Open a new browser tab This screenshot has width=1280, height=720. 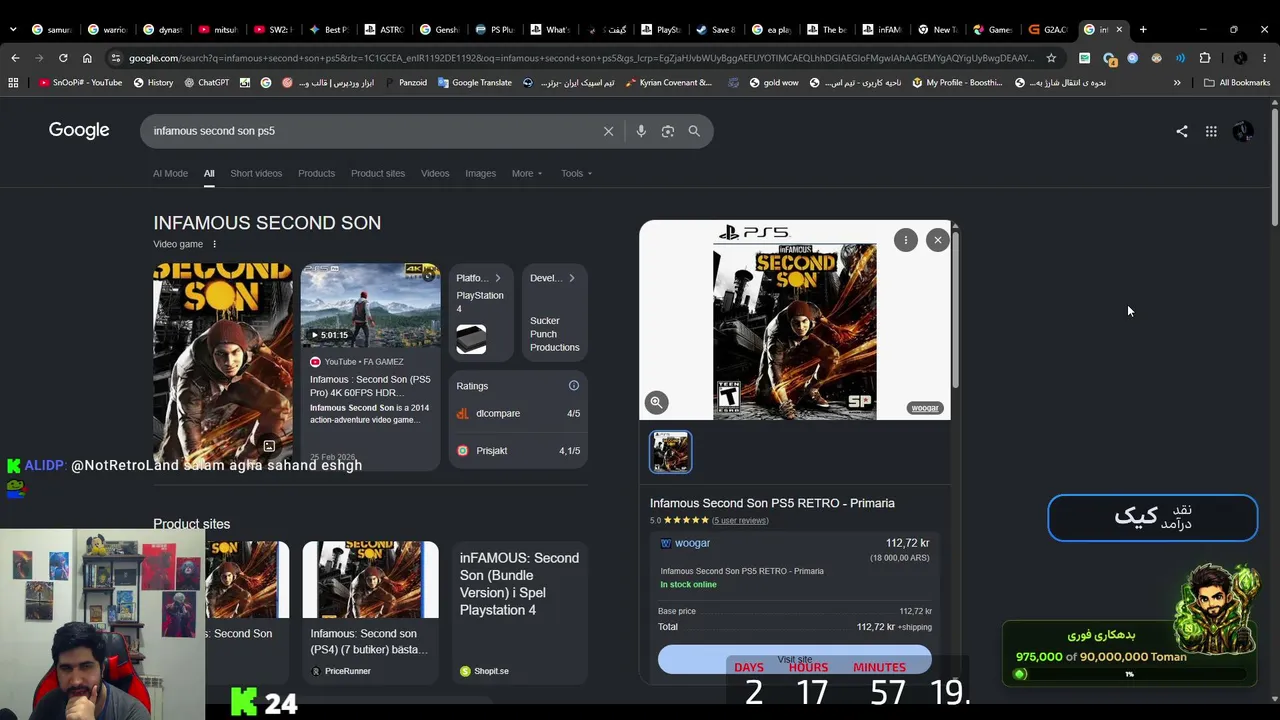tap(1143, 29)
